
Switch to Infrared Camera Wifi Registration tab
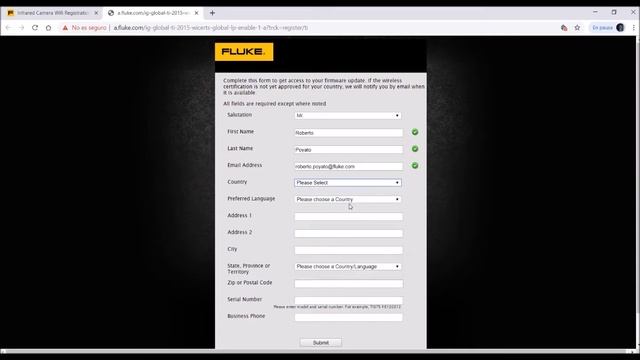click(x=52, y=13)
